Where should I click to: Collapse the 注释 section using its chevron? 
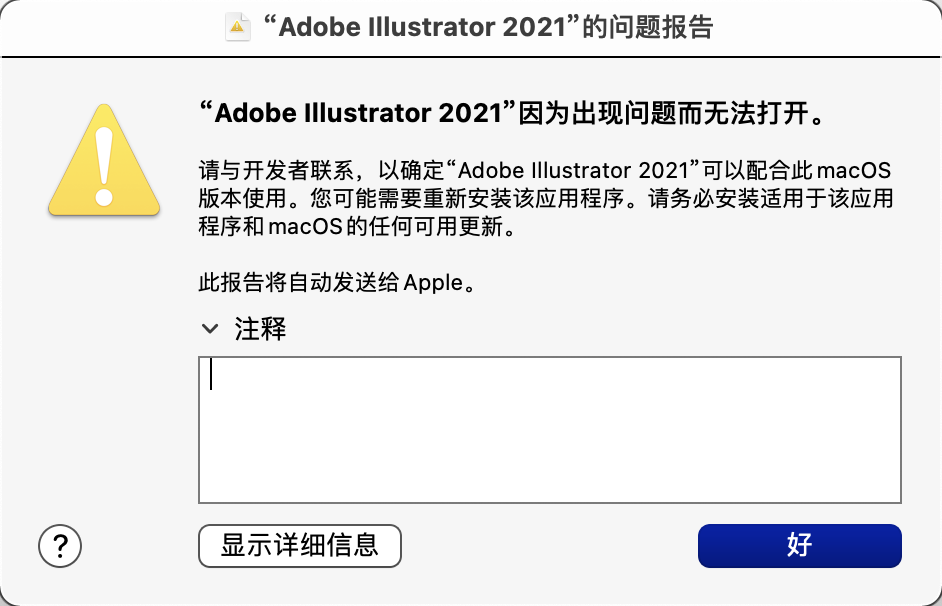(210, 329)
